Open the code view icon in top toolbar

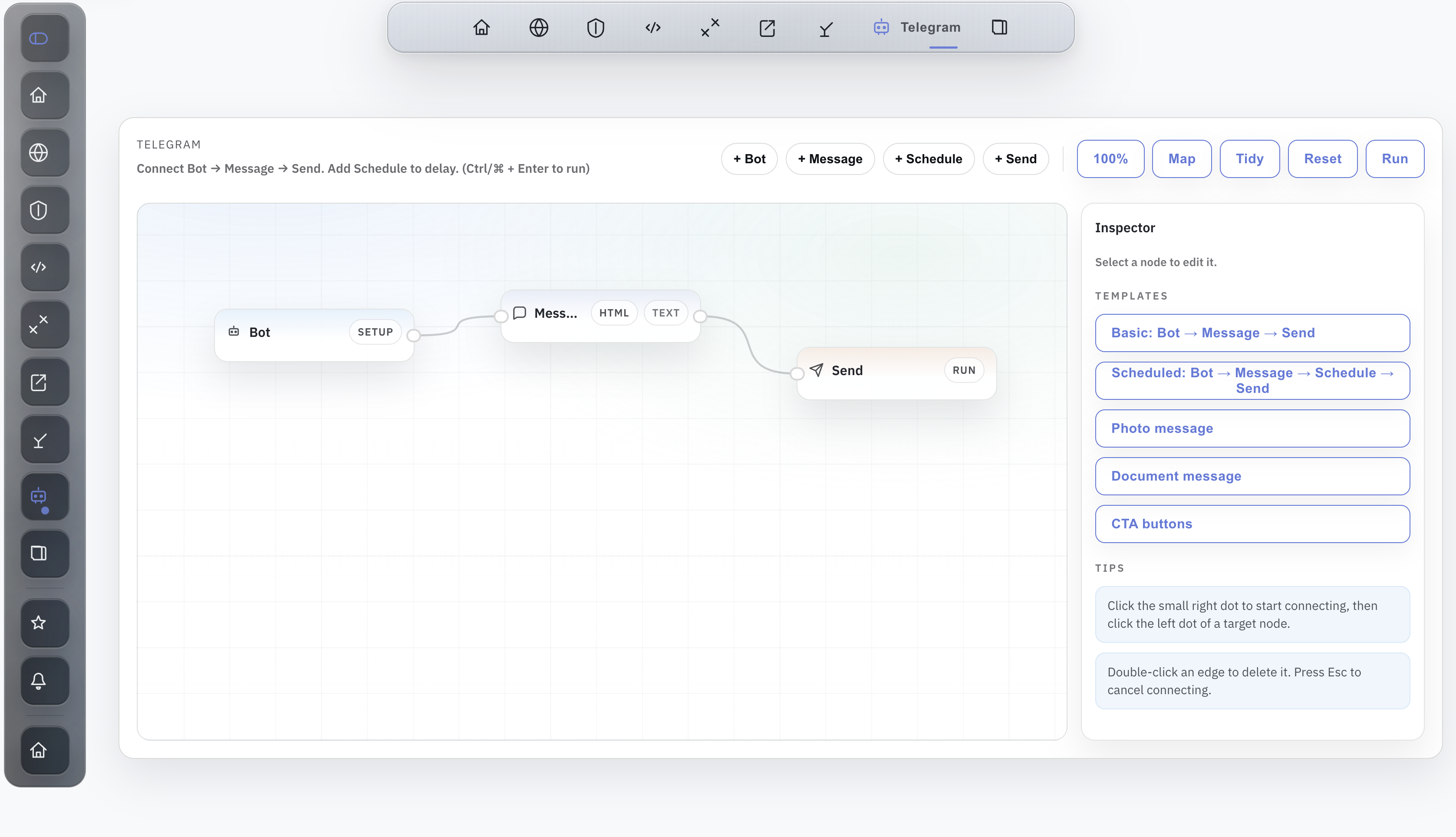coord(652,27)
